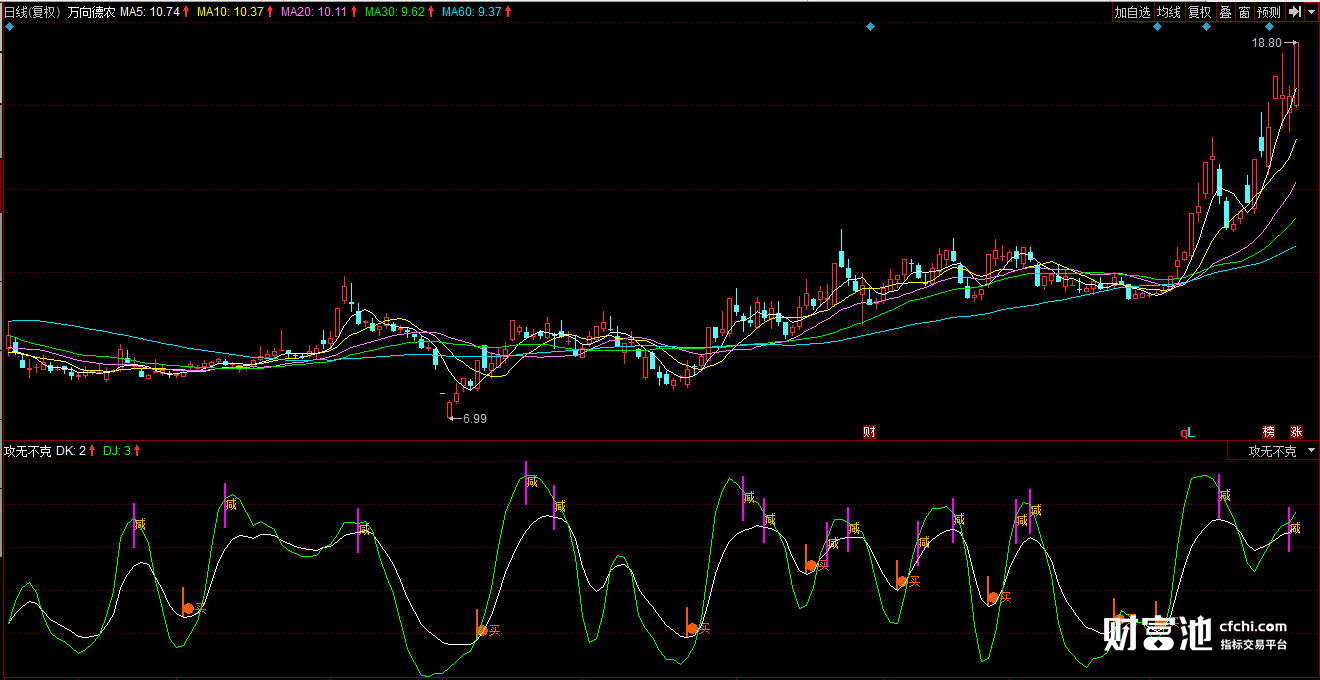Click the blue diamond marker at chart top center
The height and width of the screenshot is (680, 1320).
(x=870, y=27)
